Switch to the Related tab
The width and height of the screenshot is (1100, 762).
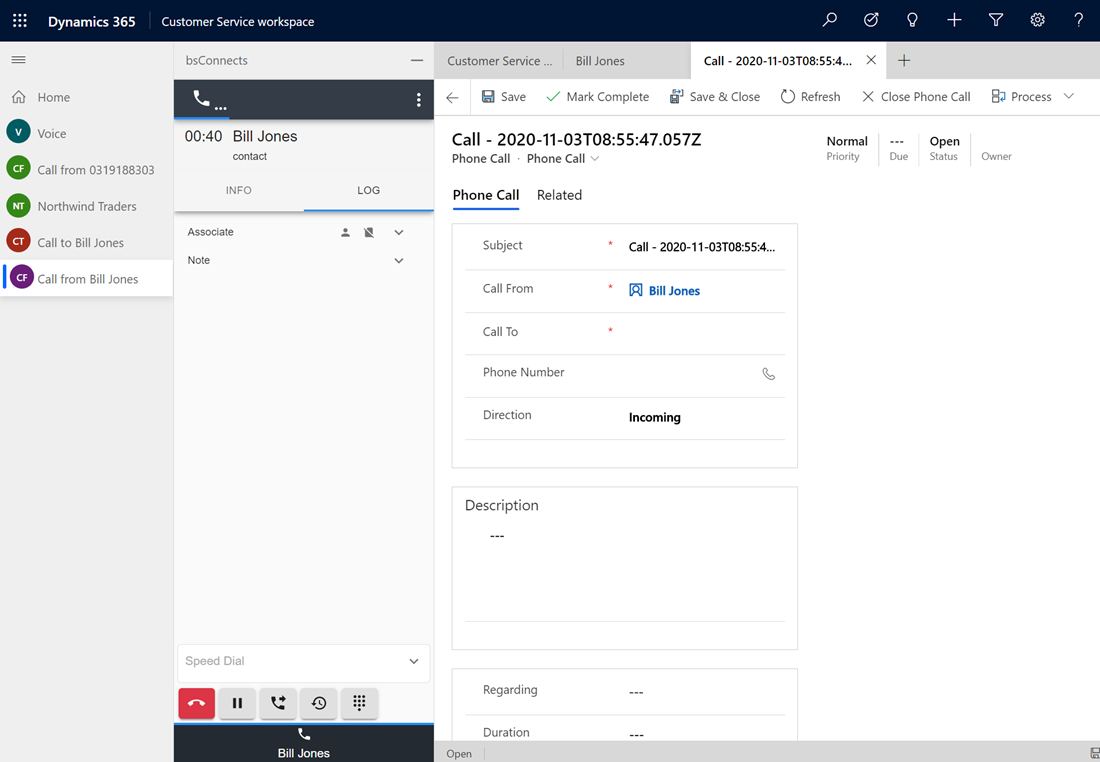pos(559,195)
